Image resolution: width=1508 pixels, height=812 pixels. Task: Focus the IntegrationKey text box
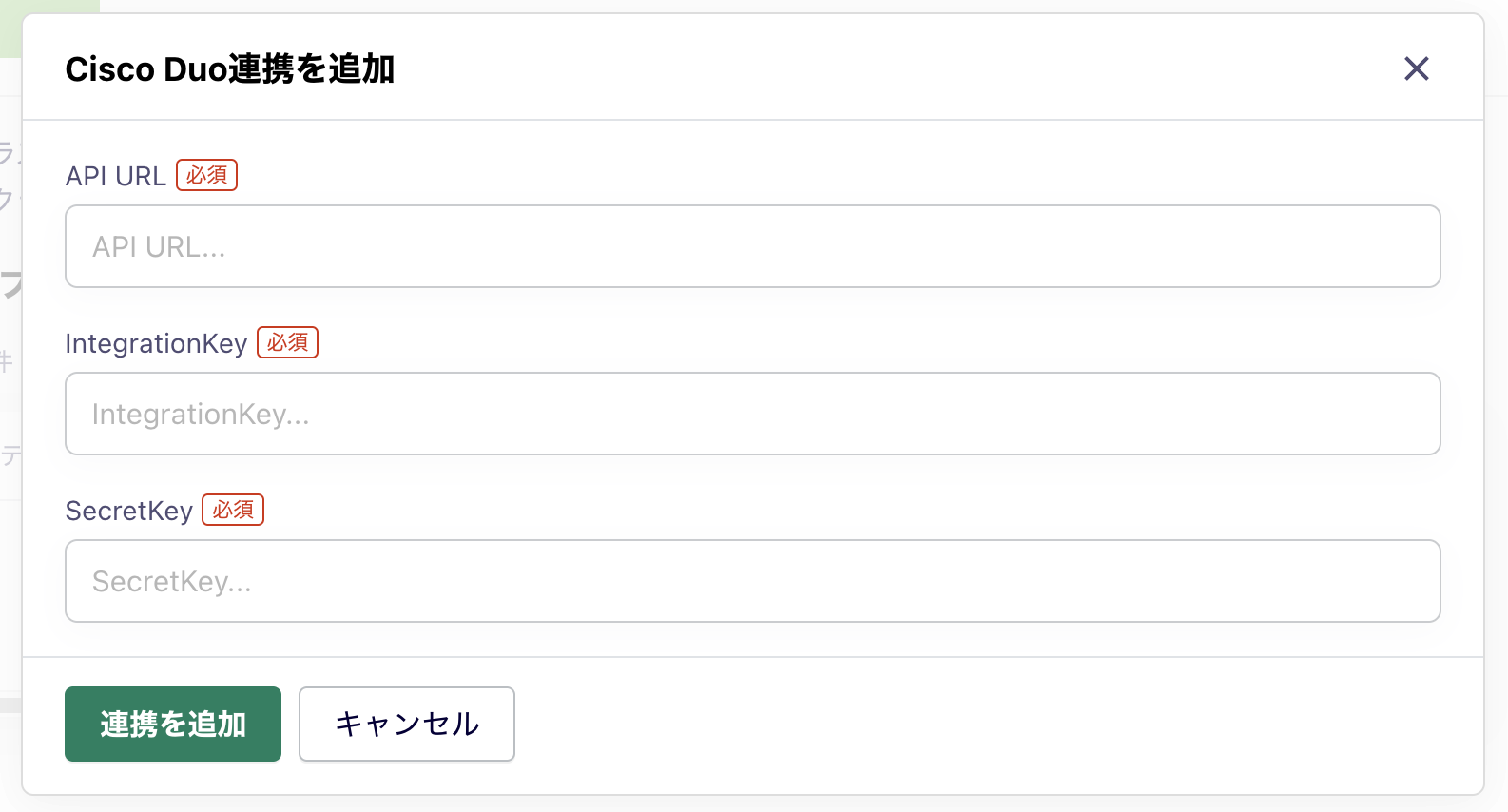point(752,414)
